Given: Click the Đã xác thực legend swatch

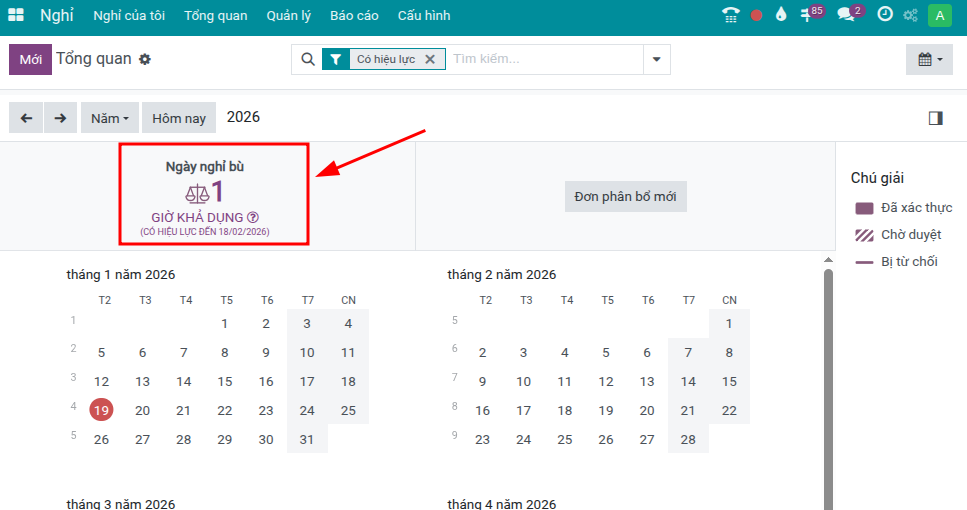Looking at the screenshot, I should coord(865,208).
